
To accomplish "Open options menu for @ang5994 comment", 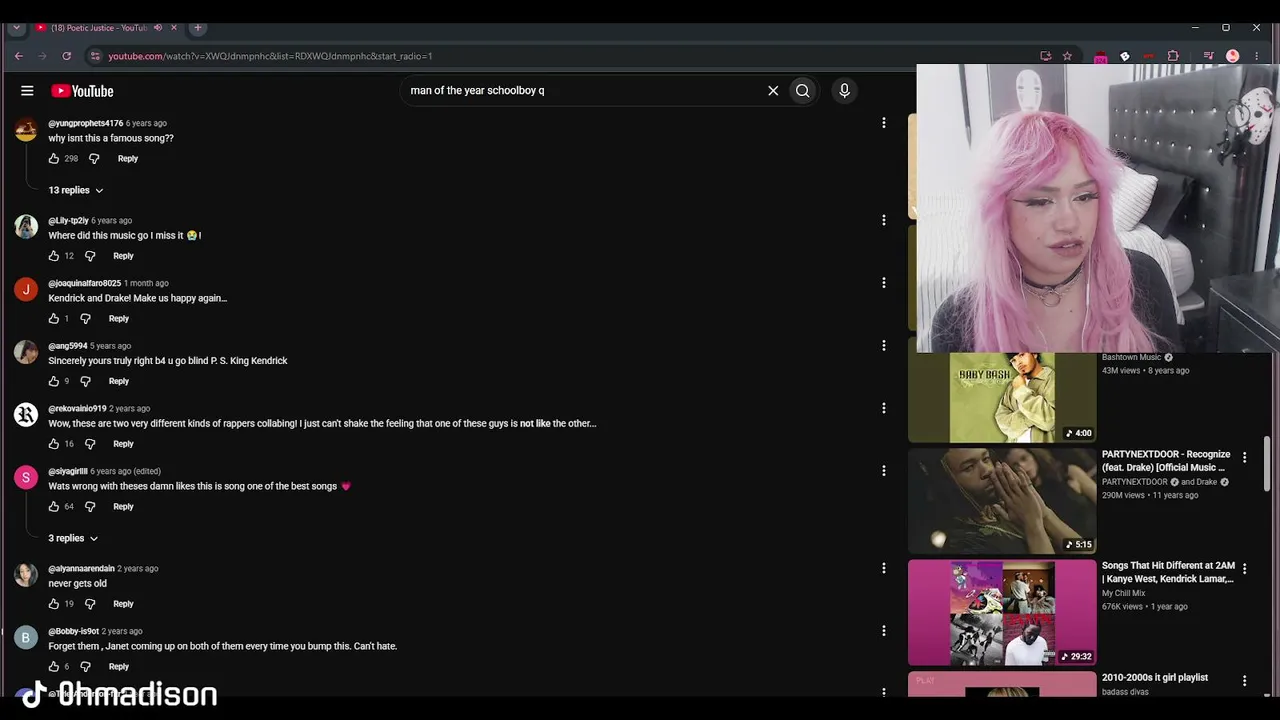I will click(883, 346).
